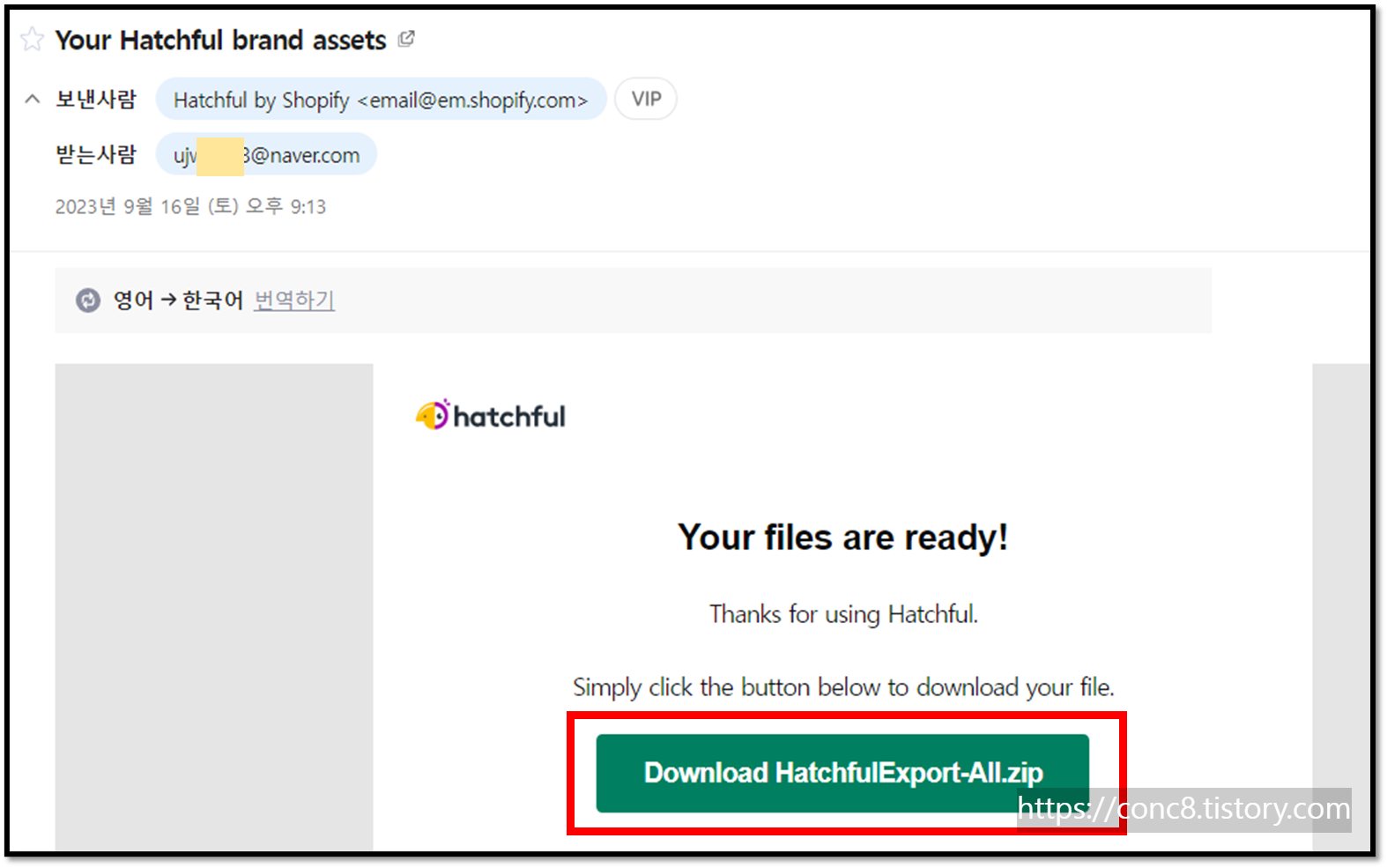
Task: Click sender Hatchful by Shopify chip
Action: point(381,100)
